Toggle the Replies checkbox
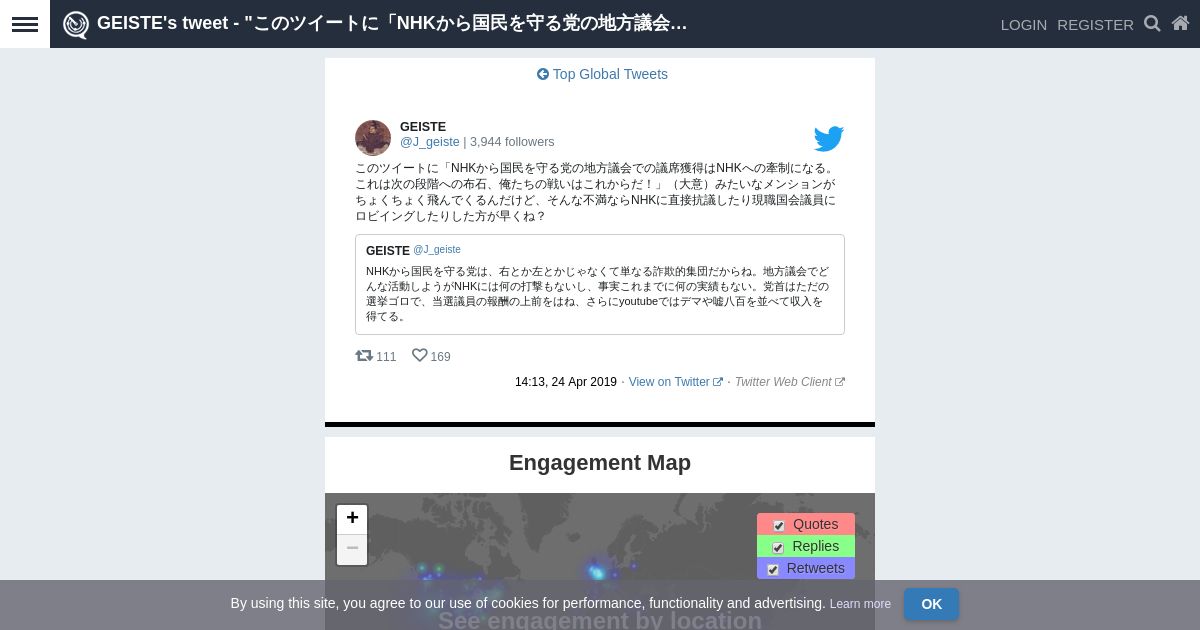The image size is (1200, 630). [x=778, y=547]
